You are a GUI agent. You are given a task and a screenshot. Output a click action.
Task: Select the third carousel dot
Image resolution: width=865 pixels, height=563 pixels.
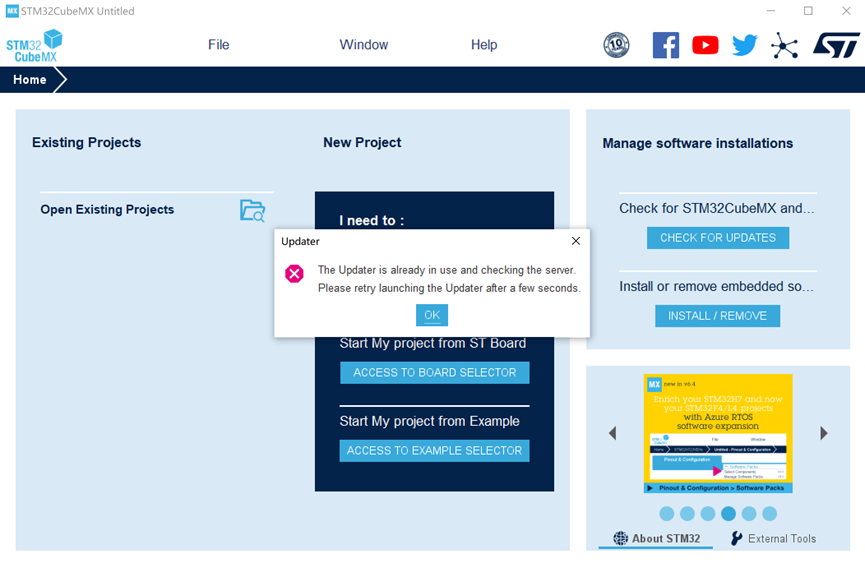point(708,514)
